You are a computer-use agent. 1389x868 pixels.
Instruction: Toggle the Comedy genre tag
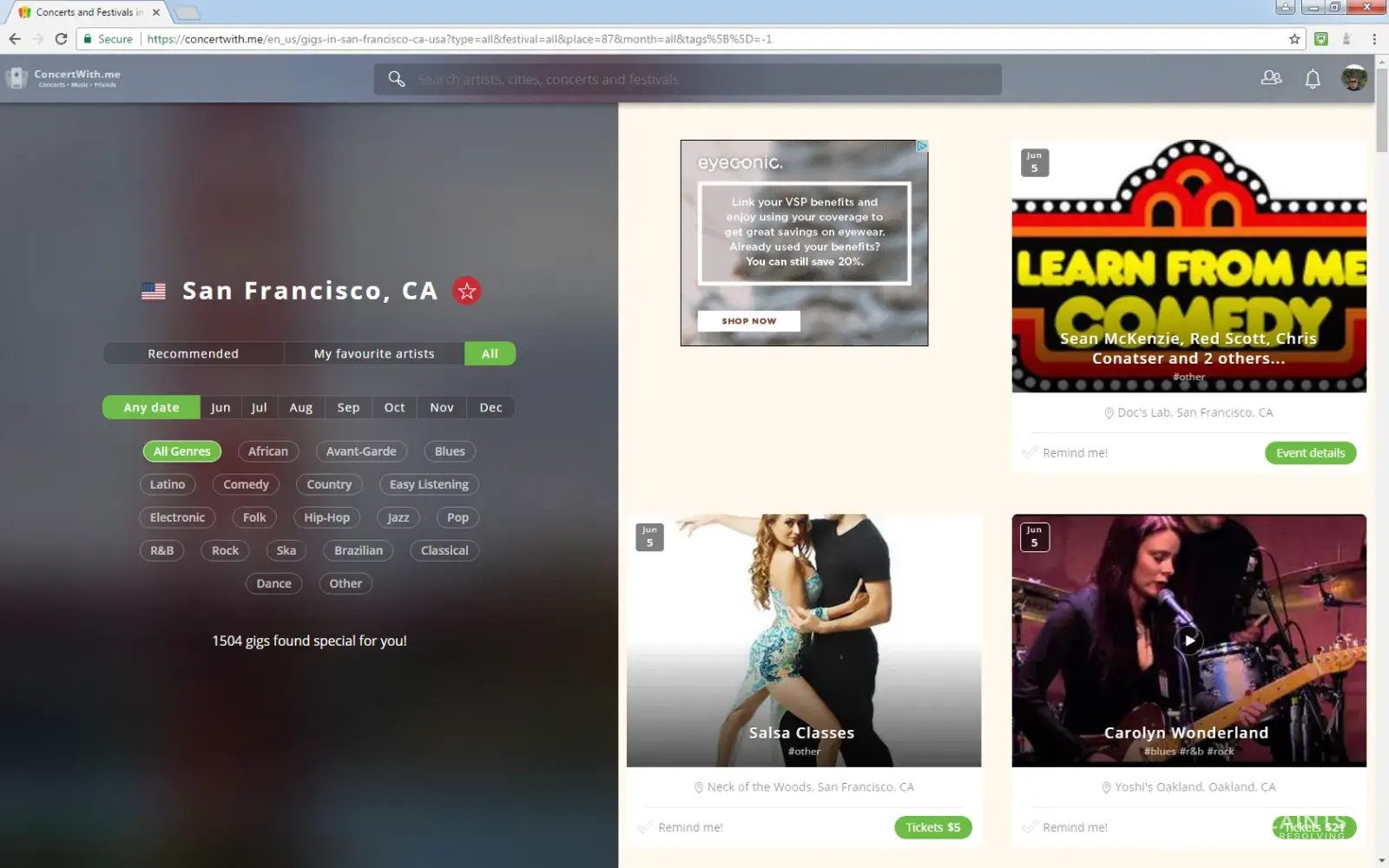pos(246,484)
